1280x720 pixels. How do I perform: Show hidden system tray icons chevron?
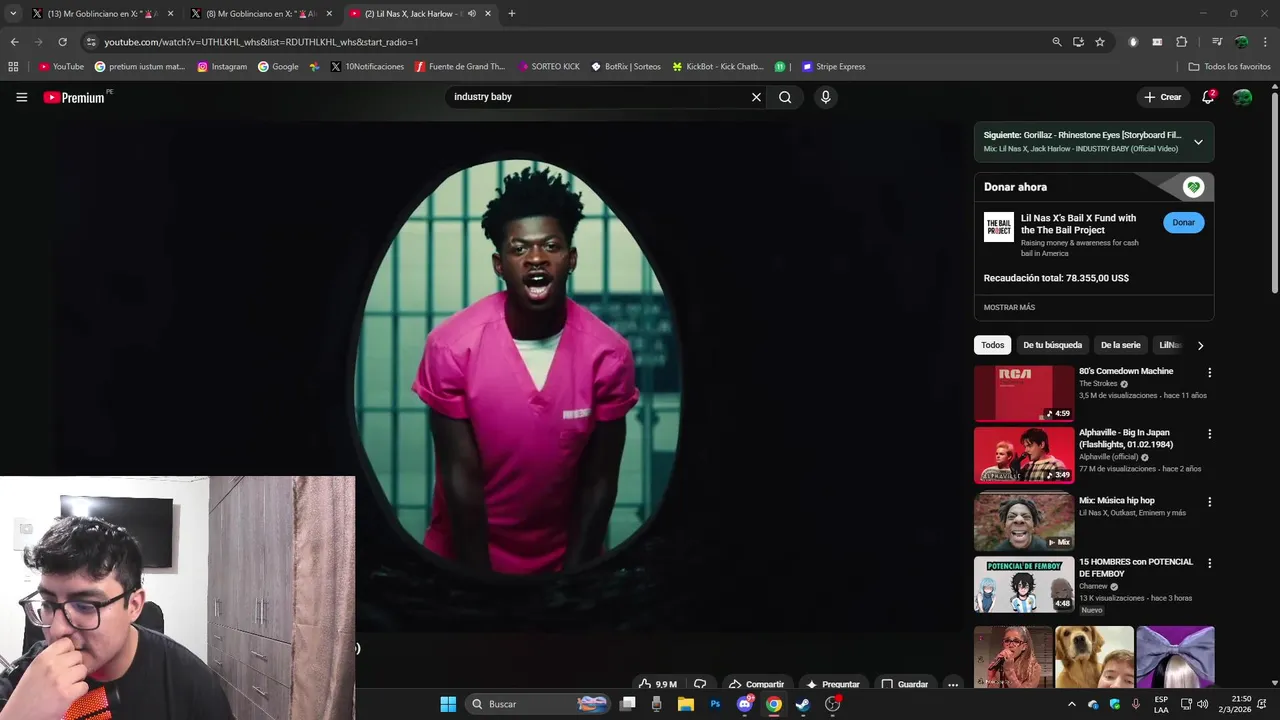tap(1072, 704)
